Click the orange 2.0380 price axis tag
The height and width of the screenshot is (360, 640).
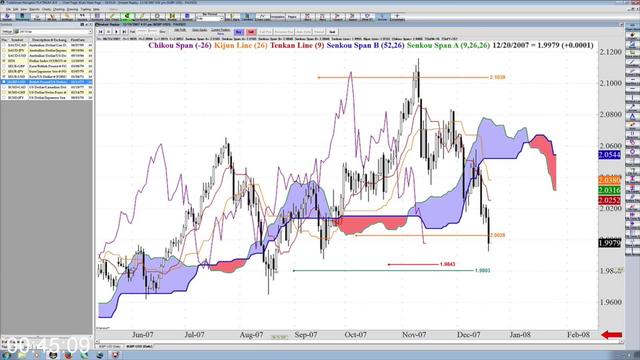pyautogui.click(x=609, y=180)
